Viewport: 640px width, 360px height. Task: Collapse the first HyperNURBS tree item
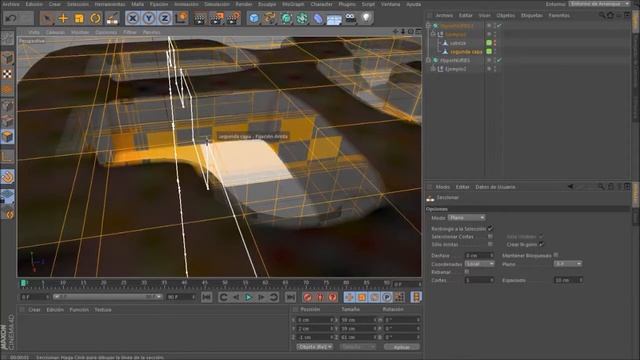pyautogui.click(x=428, y=26)
